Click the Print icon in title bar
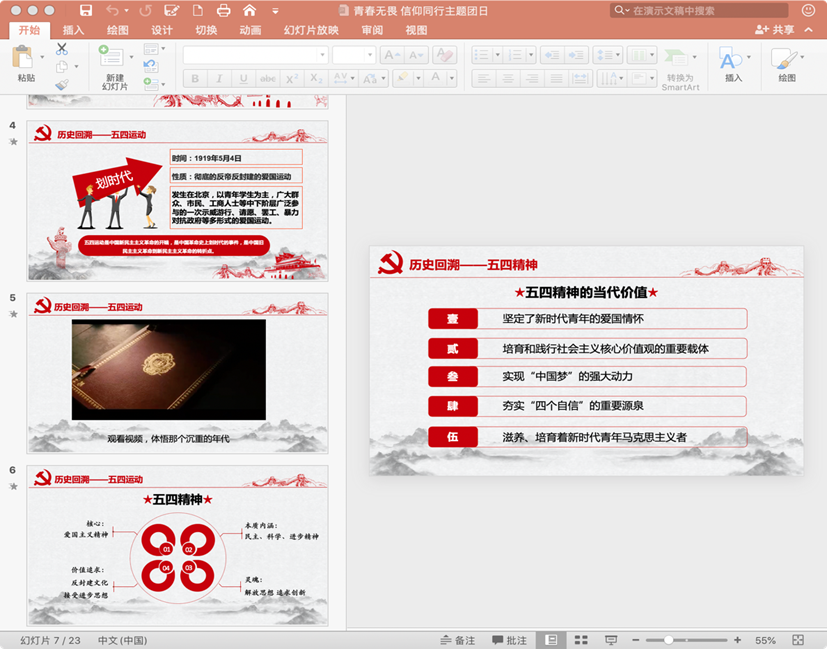The height and width of the screenshot is (649, 827). [x=223, y=10]
